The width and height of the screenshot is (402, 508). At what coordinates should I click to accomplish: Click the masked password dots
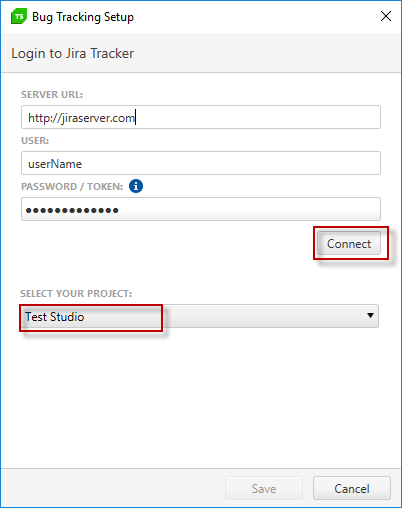[72, 210]
